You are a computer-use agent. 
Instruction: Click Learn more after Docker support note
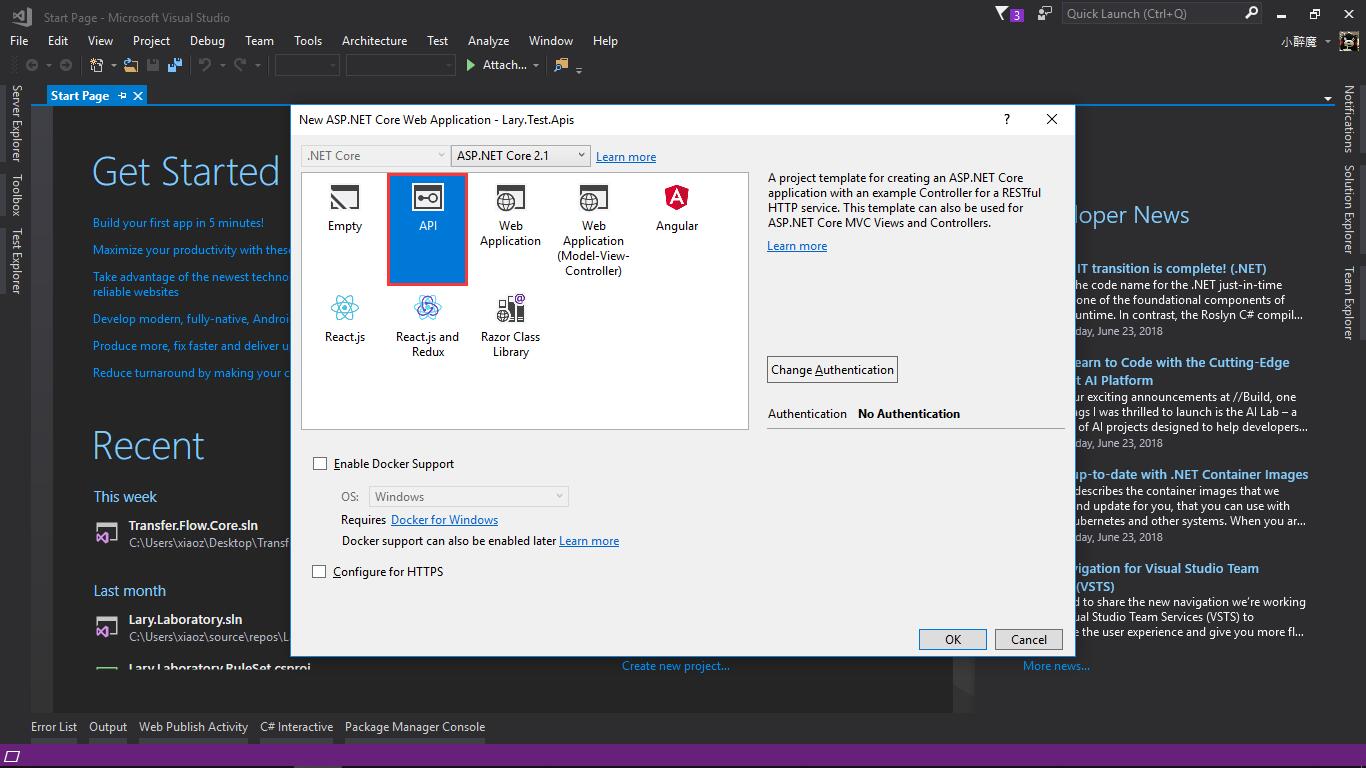(x=589, y=541)
